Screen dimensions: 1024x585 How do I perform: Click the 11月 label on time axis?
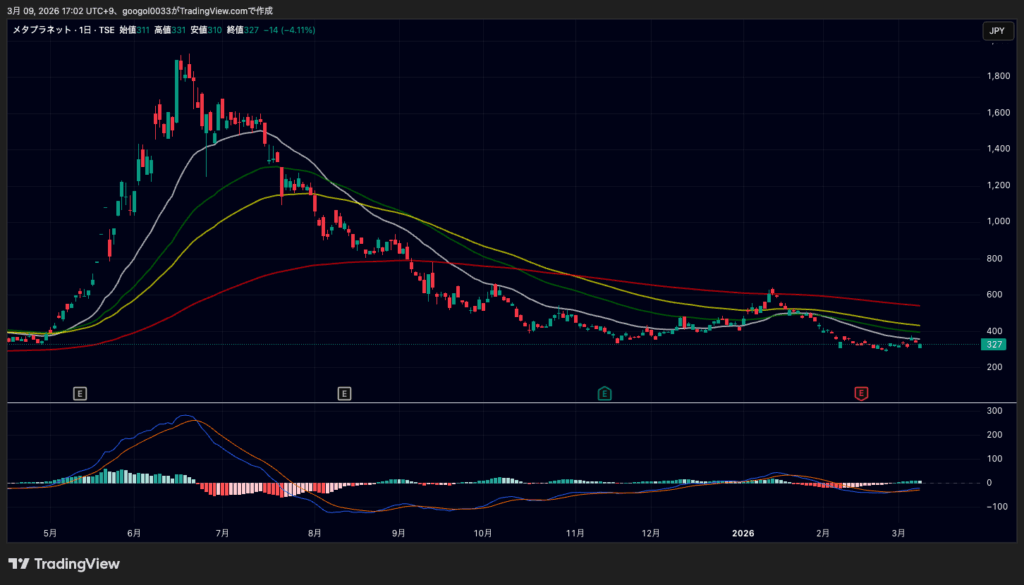point(575,533)
